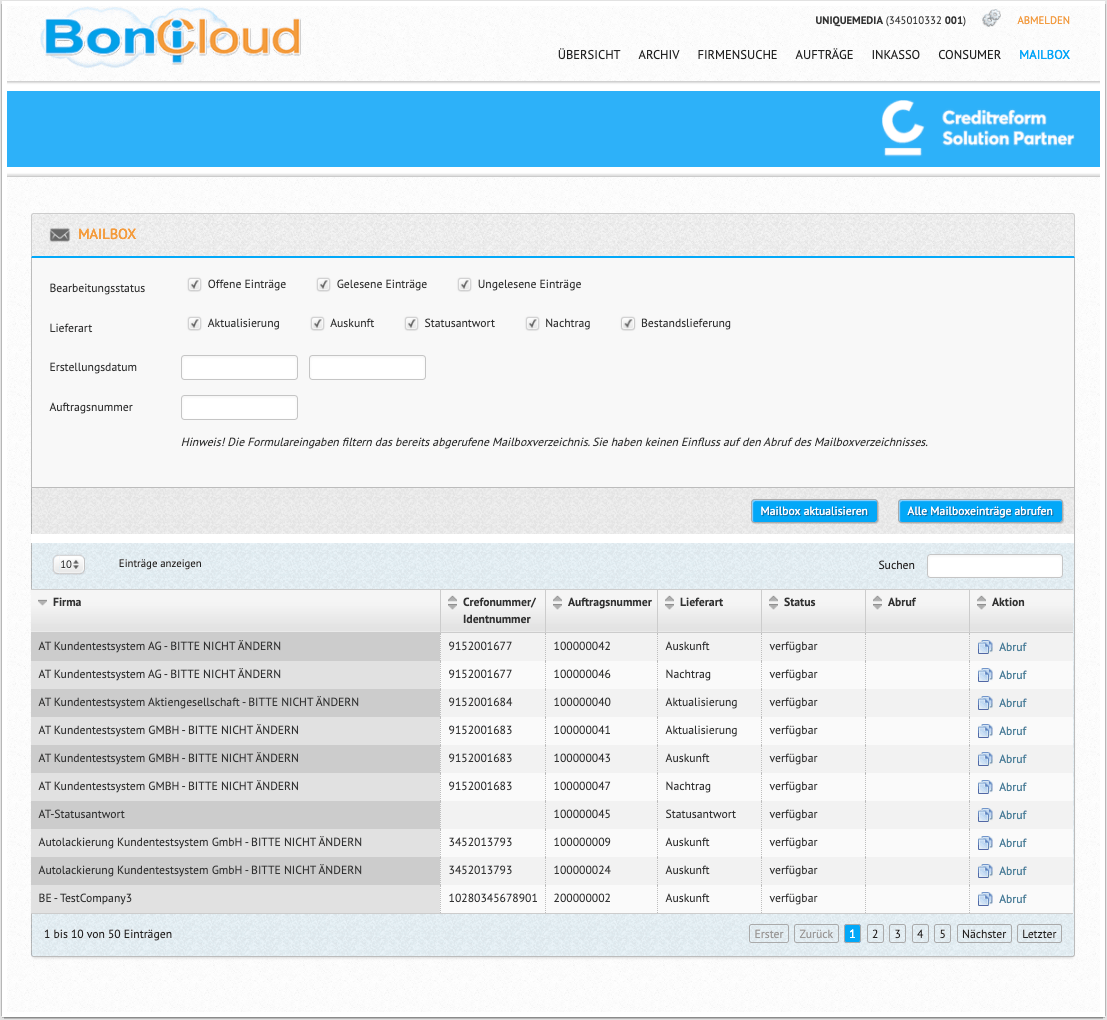Go to page 3 in pagination
Viewport: 1107px width, 1020px height.
898,934
